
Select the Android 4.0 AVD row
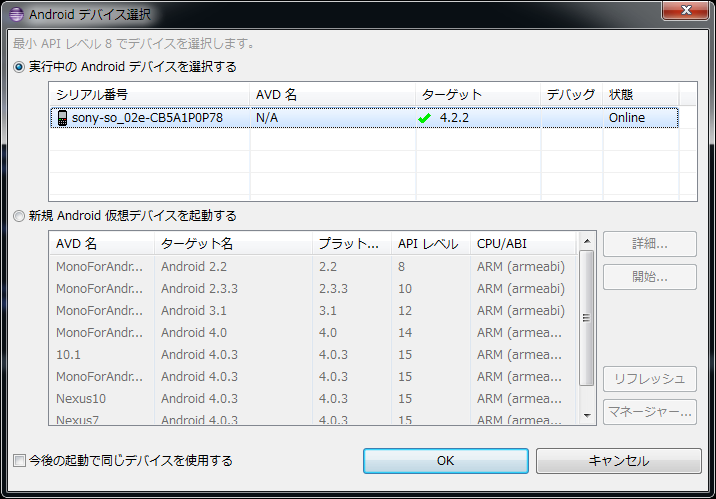click(x=313, y=332)
